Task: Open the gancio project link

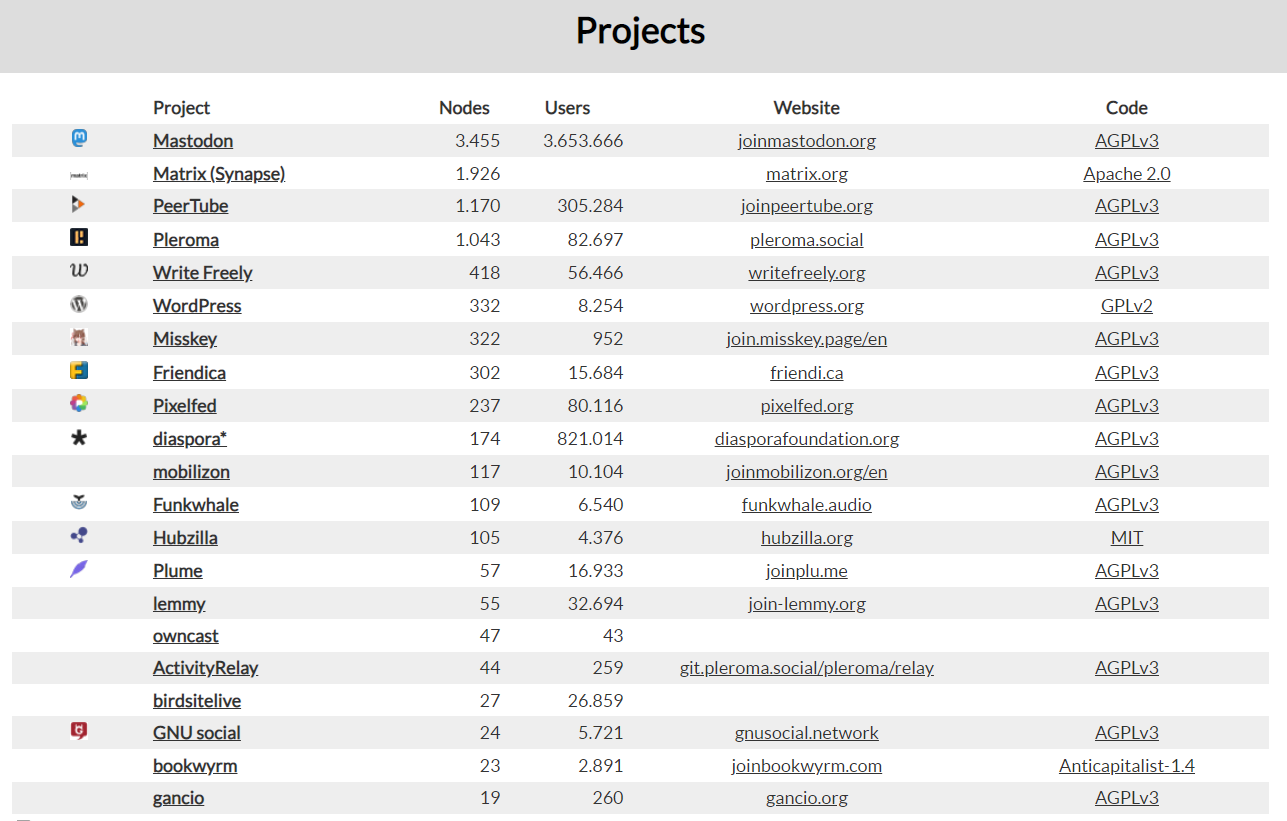Action: coord(179,798)
